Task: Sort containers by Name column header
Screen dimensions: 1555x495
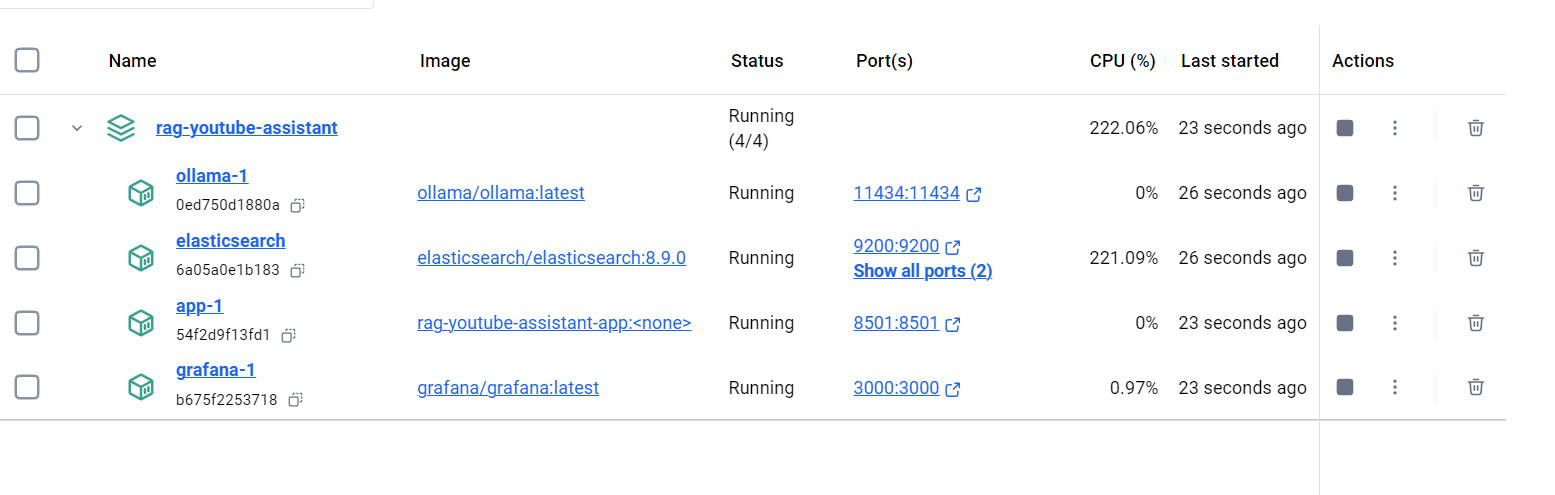Action: 133,61
